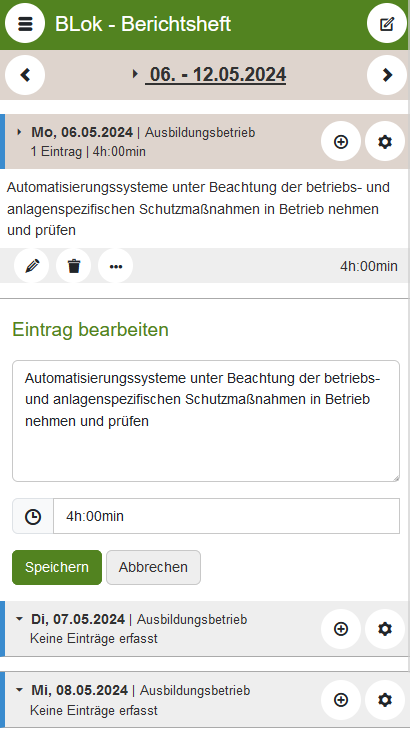Screen dimensions: 410x732
Task: Add entry for Monday 06.05.2024
Action: click(x=341, y=141)
